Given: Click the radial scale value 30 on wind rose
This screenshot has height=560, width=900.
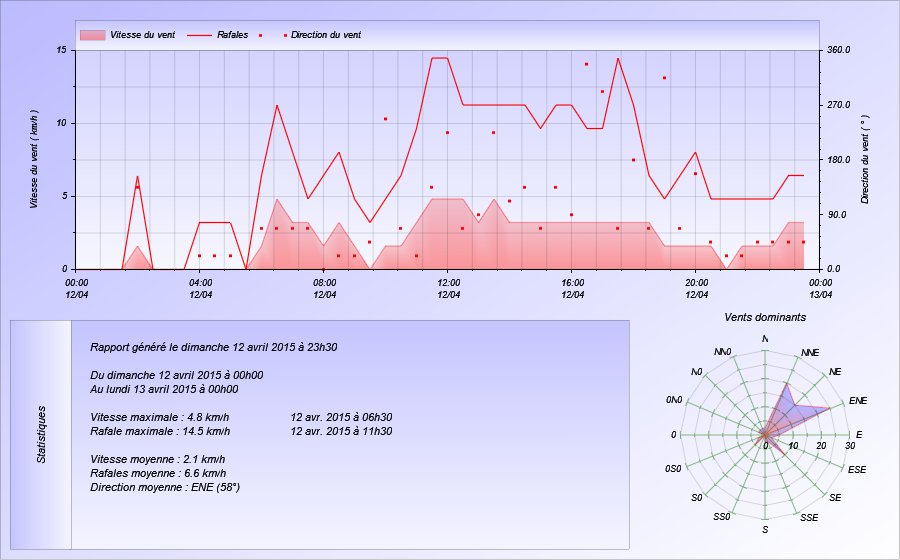Looking at the screenshot, I should [x=850, y=446].
